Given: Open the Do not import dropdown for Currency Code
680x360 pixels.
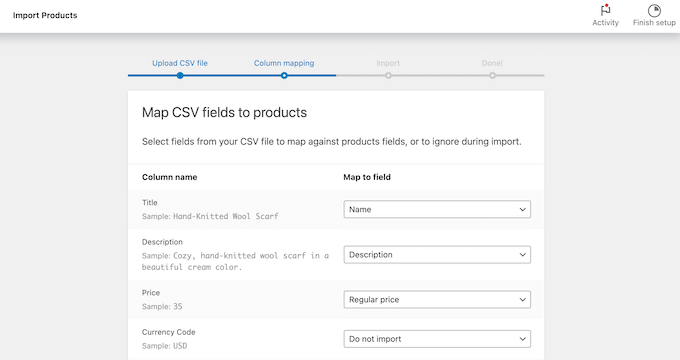Looking at the screenshot, I should pos(437,339).
